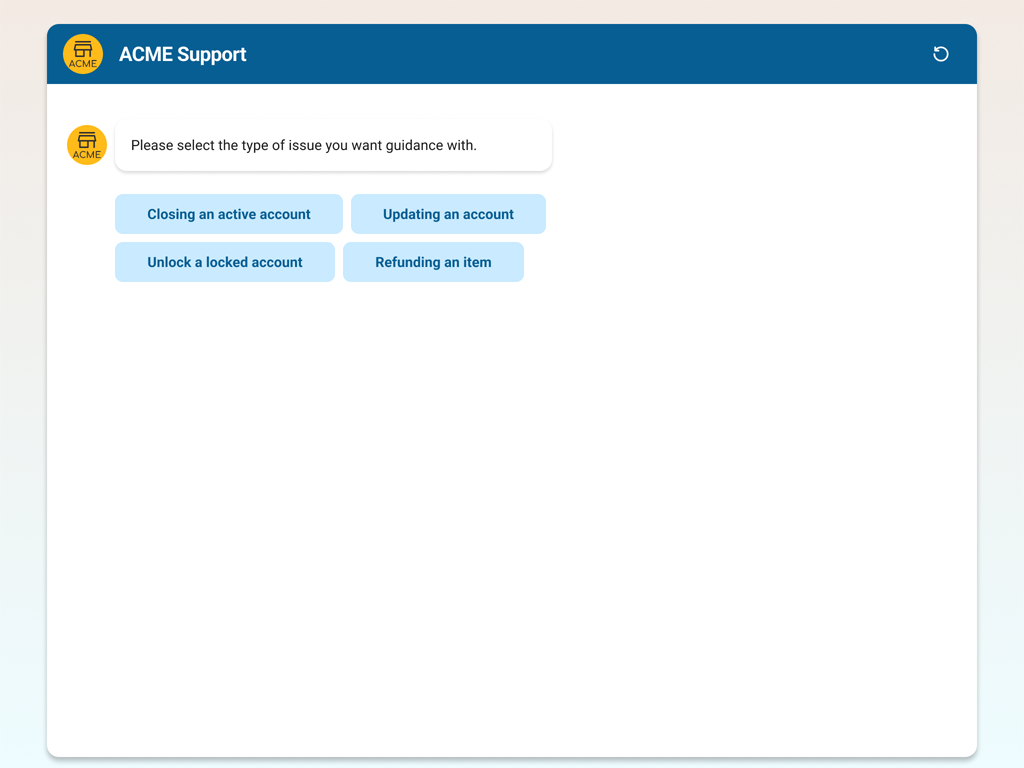This screenshot has height=768, width=1024.
Task: Choose "Closing an active account" option
Action: pyautogui.click(x=228, y=214)
